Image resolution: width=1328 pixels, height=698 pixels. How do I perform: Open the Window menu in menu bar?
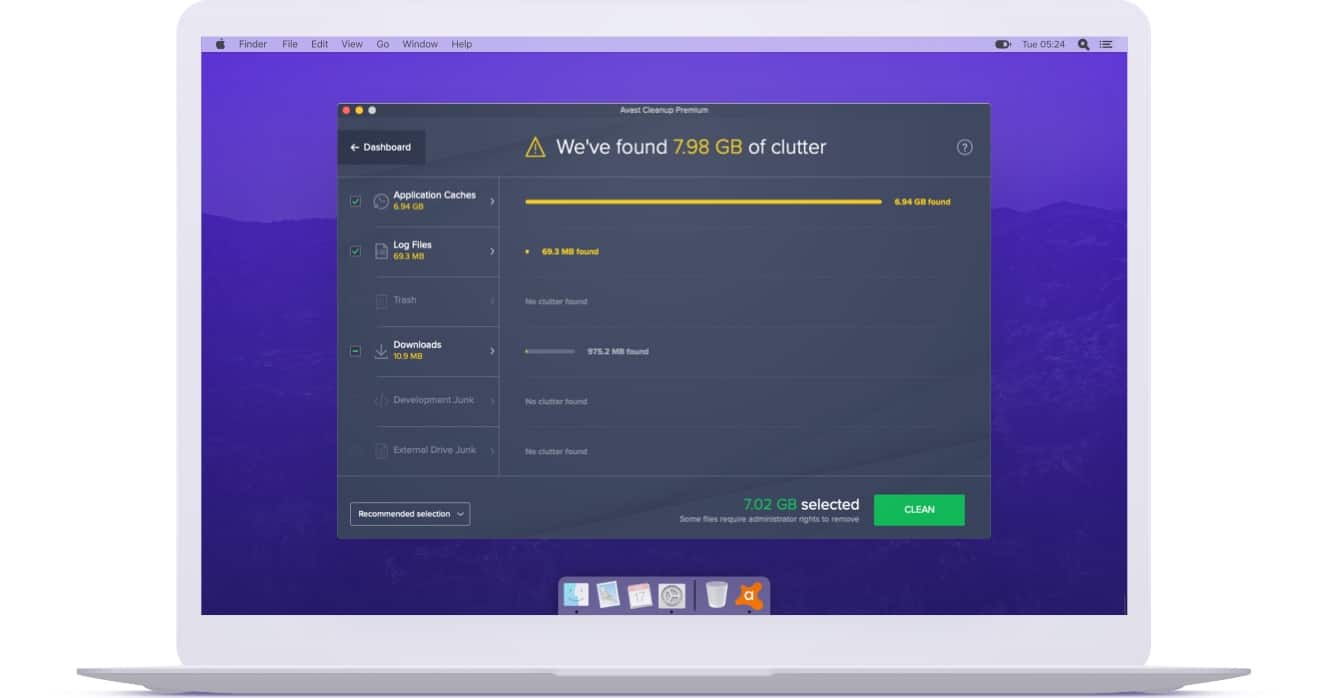(420, 44)
